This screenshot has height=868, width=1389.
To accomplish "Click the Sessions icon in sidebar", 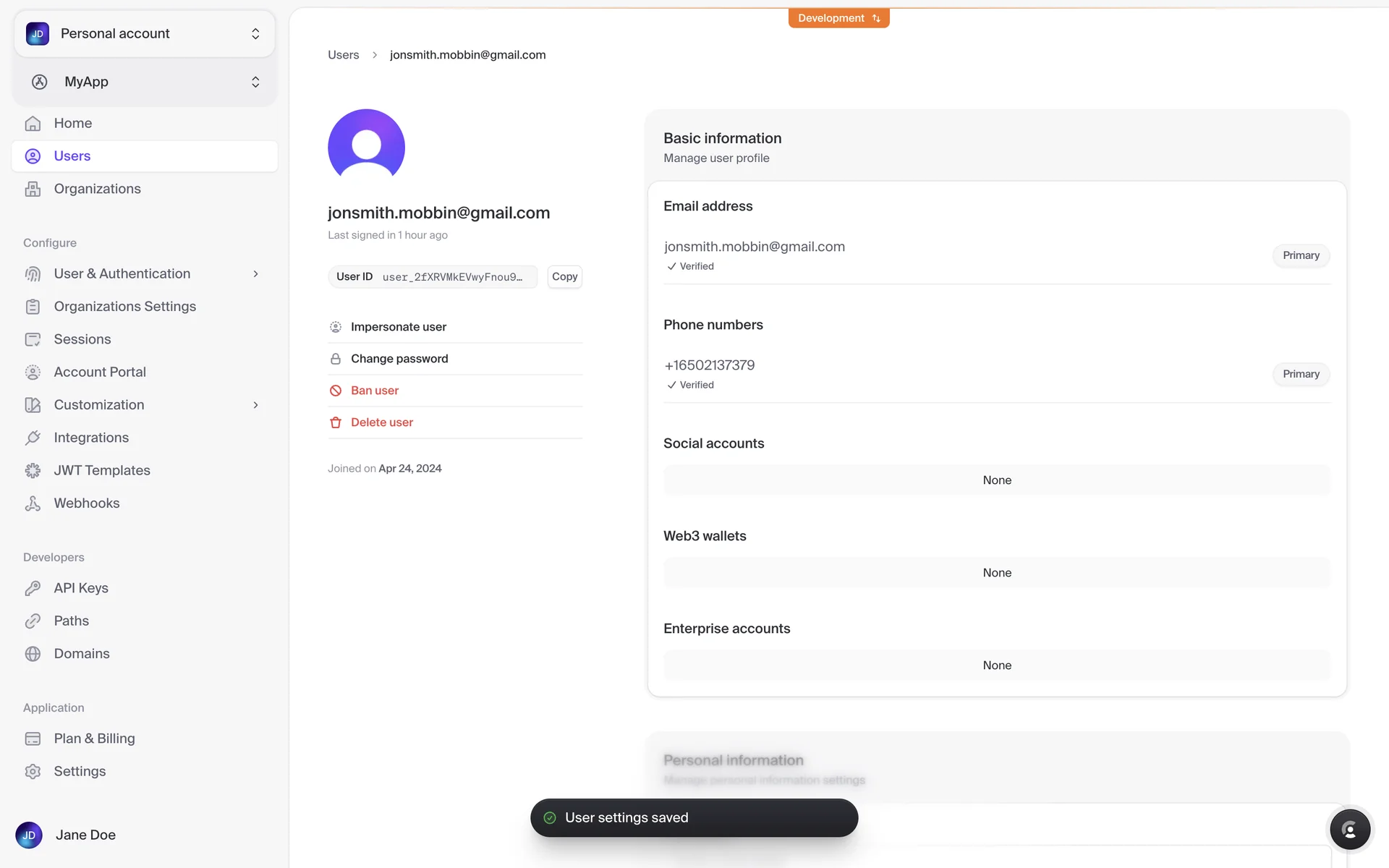I will pos(33,339).
